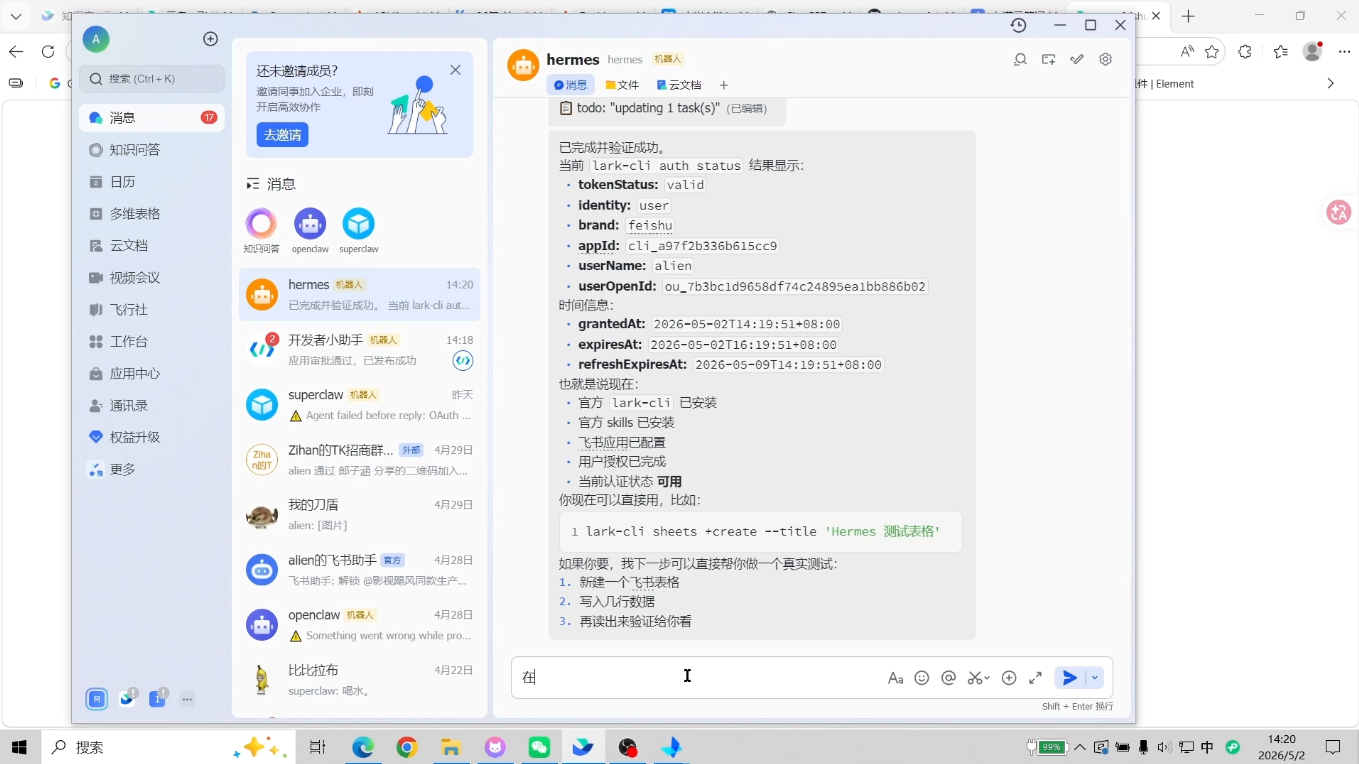Click the hermes bot avatar in chat header
This screenshot has width=1359, height=764.
(523, 65)
